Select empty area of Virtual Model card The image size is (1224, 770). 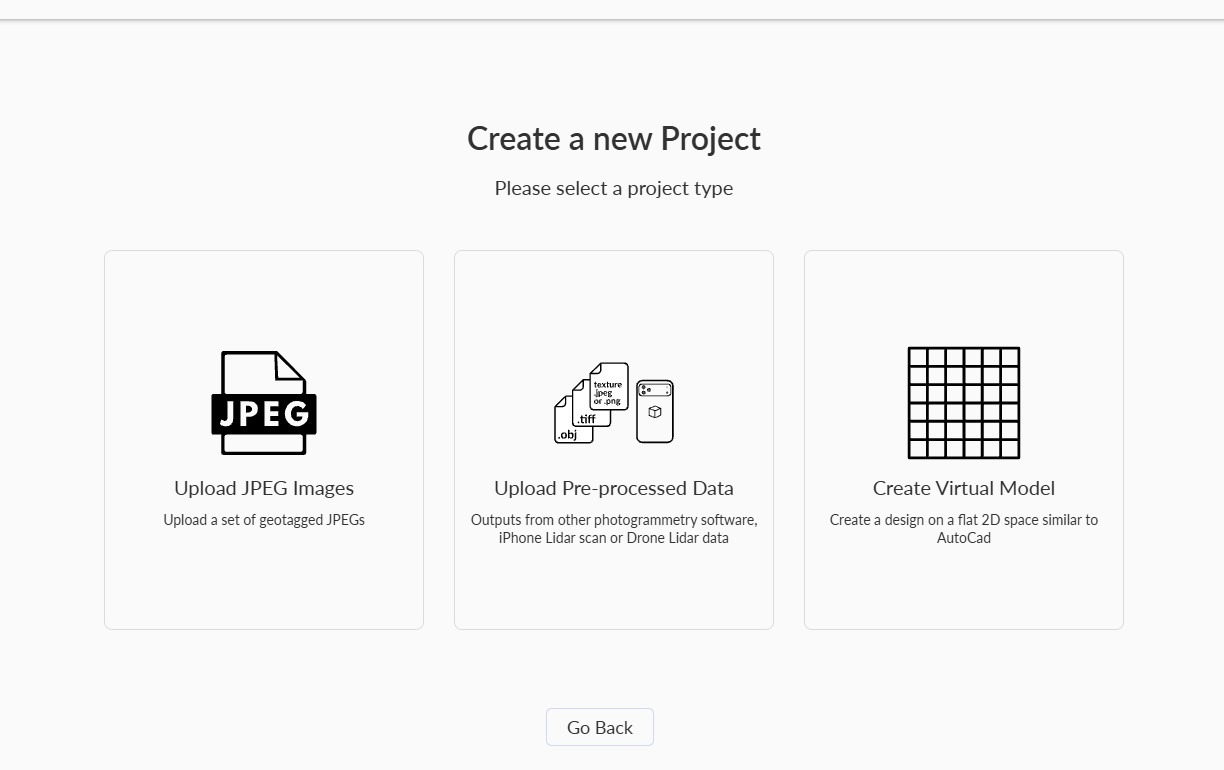pos(964,592)
